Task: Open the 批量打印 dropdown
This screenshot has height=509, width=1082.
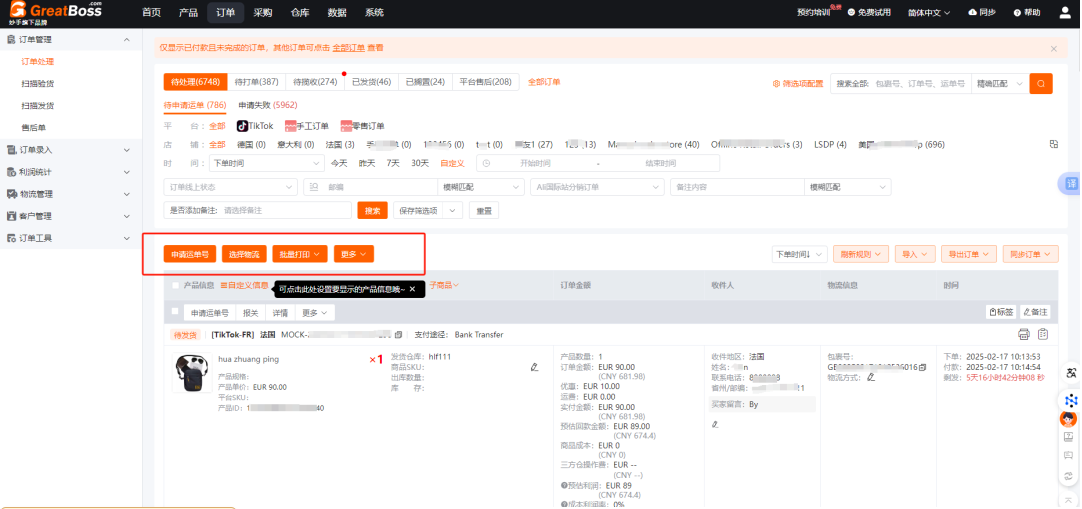Action: pyautogui.click(x=300, y=254)
